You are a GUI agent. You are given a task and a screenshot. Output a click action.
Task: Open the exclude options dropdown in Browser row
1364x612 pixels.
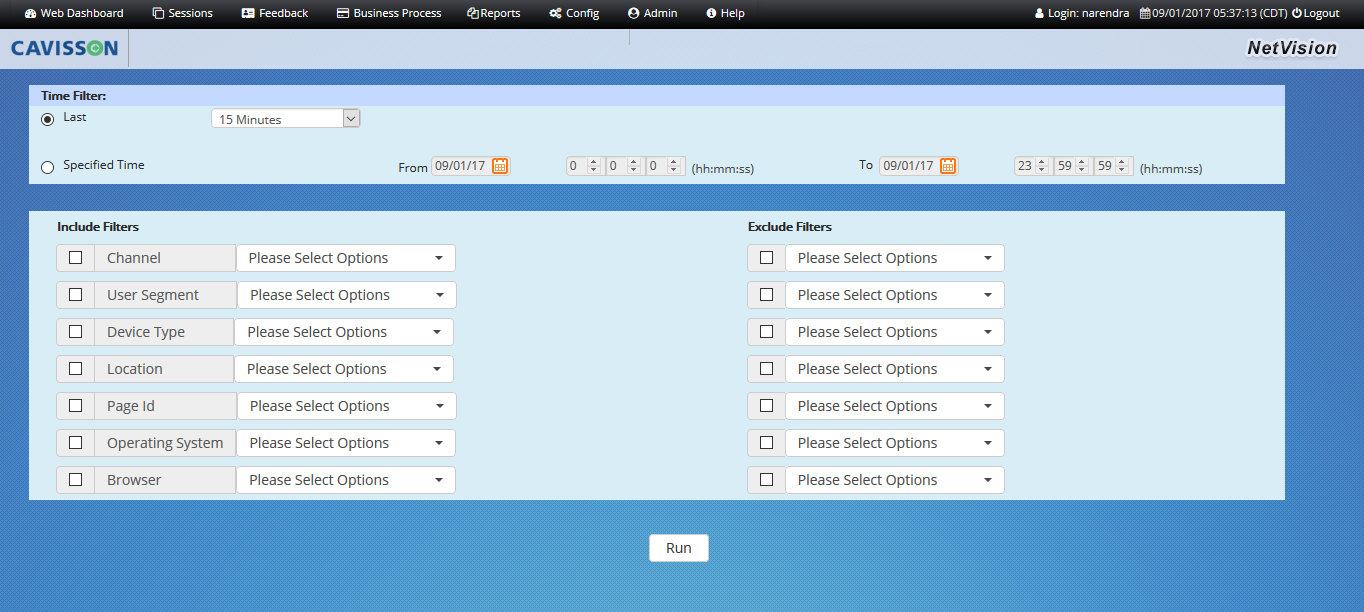(x=895, y=480)
